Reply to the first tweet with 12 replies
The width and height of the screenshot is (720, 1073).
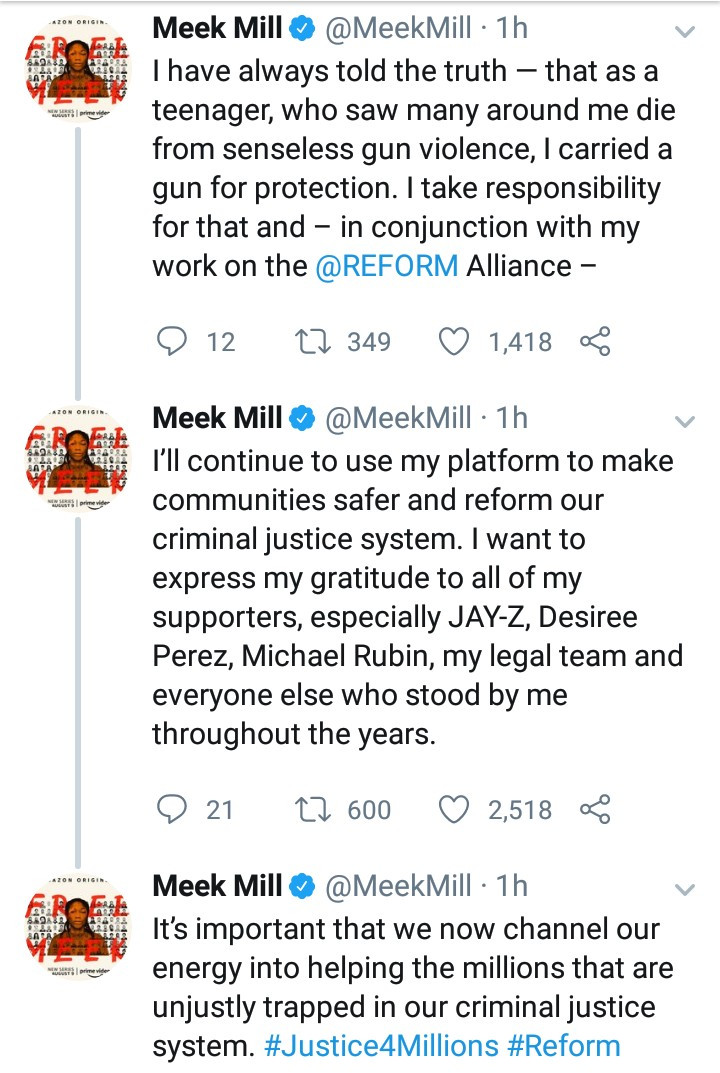pos(173,342)
